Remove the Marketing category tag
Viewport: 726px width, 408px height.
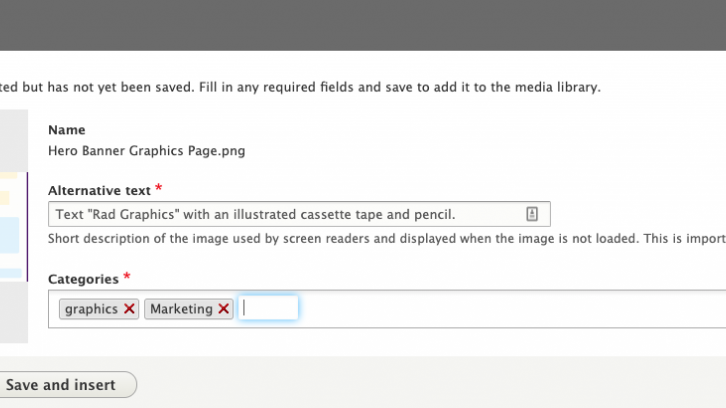coord(223,309)
